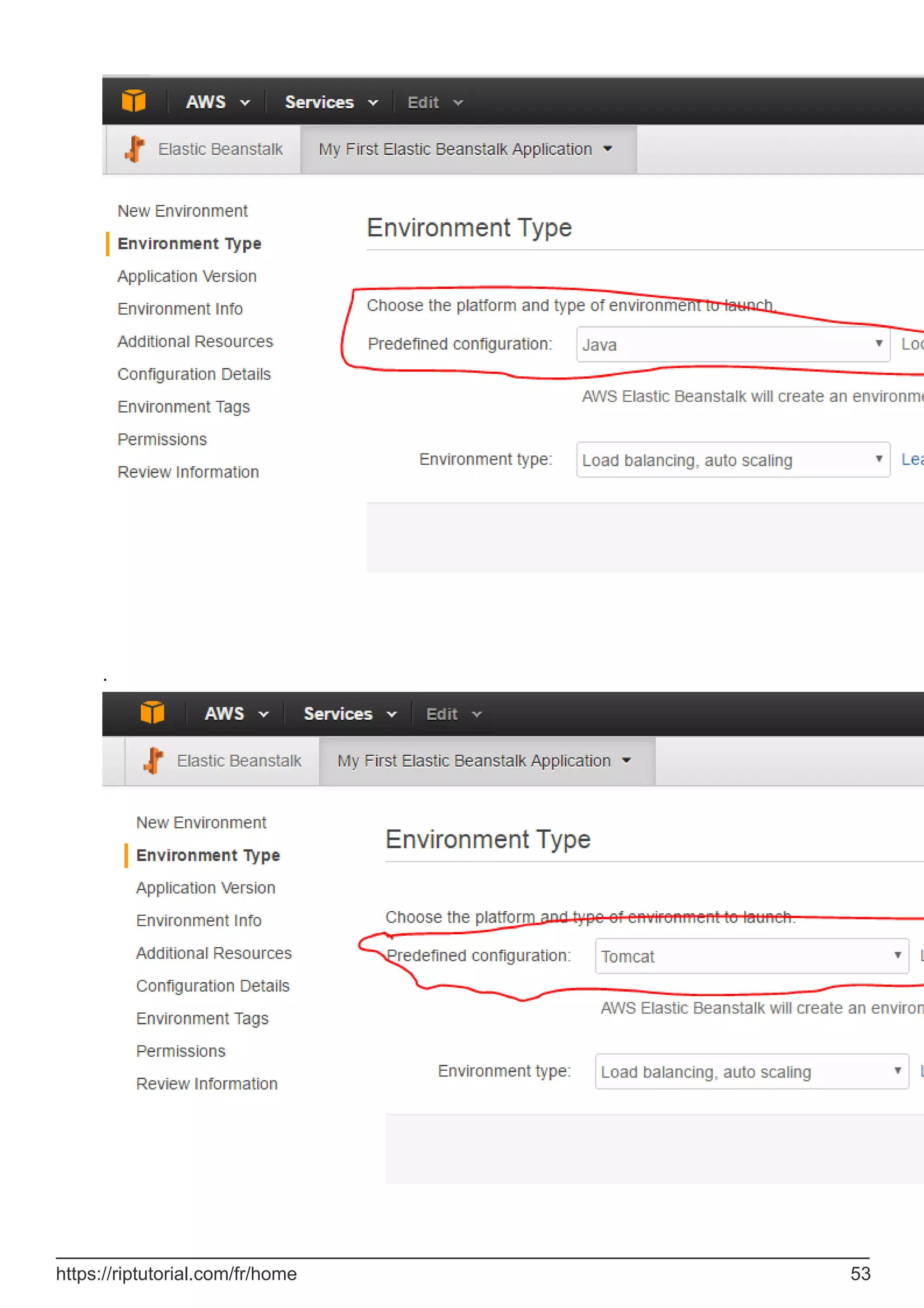Click Elastic Beanstalk icon in top screenshot
The image size is (924, 1308).
tap(135, 149)
